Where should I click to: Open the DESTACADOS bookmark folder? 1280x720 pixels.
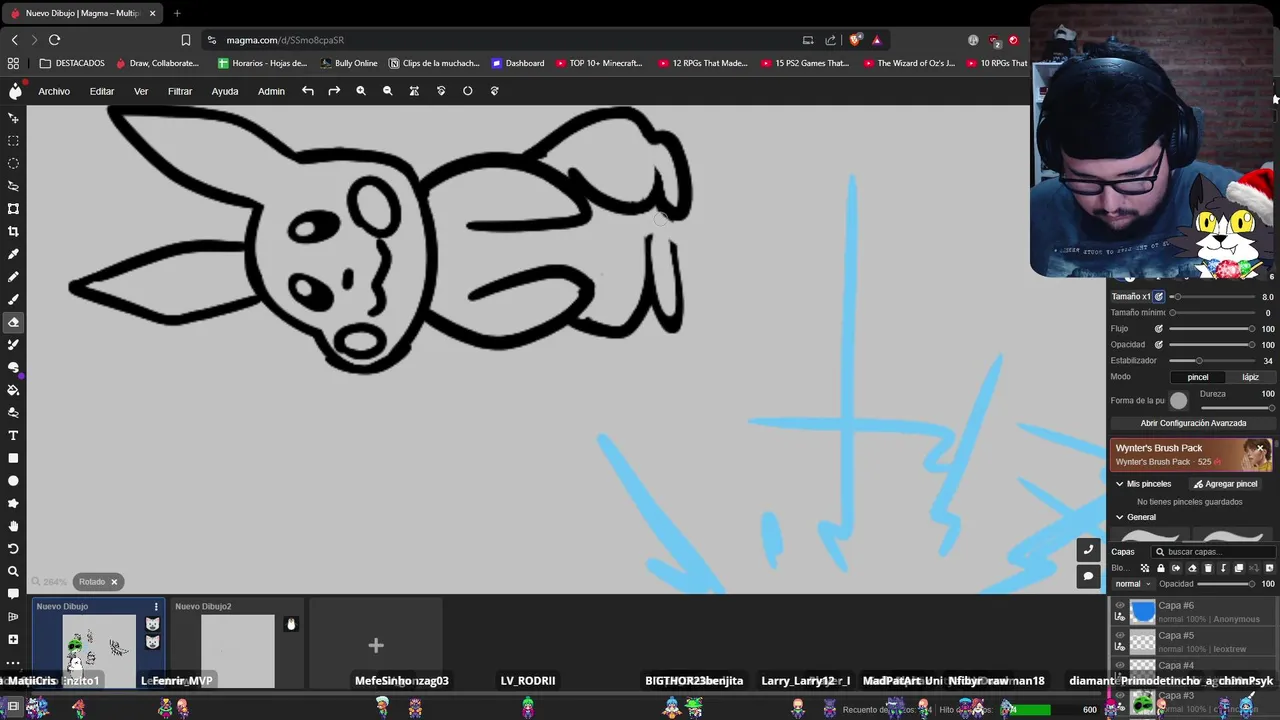point(72,63)
